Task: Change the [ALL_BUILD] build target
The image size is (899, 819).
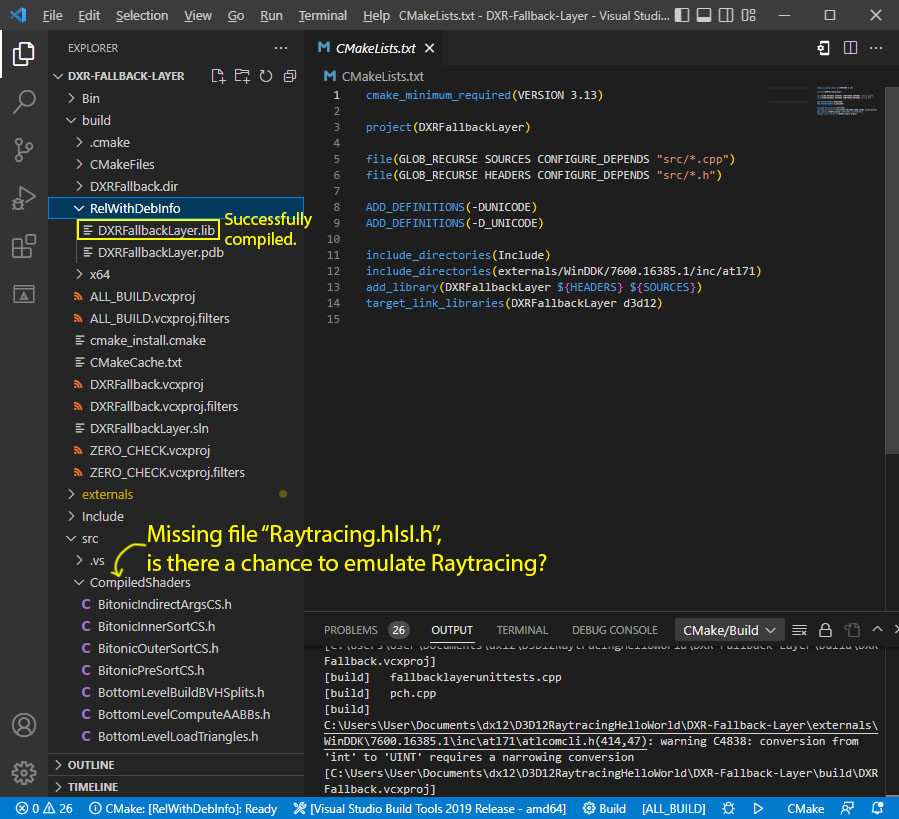Action: click(x=674, y=809)
